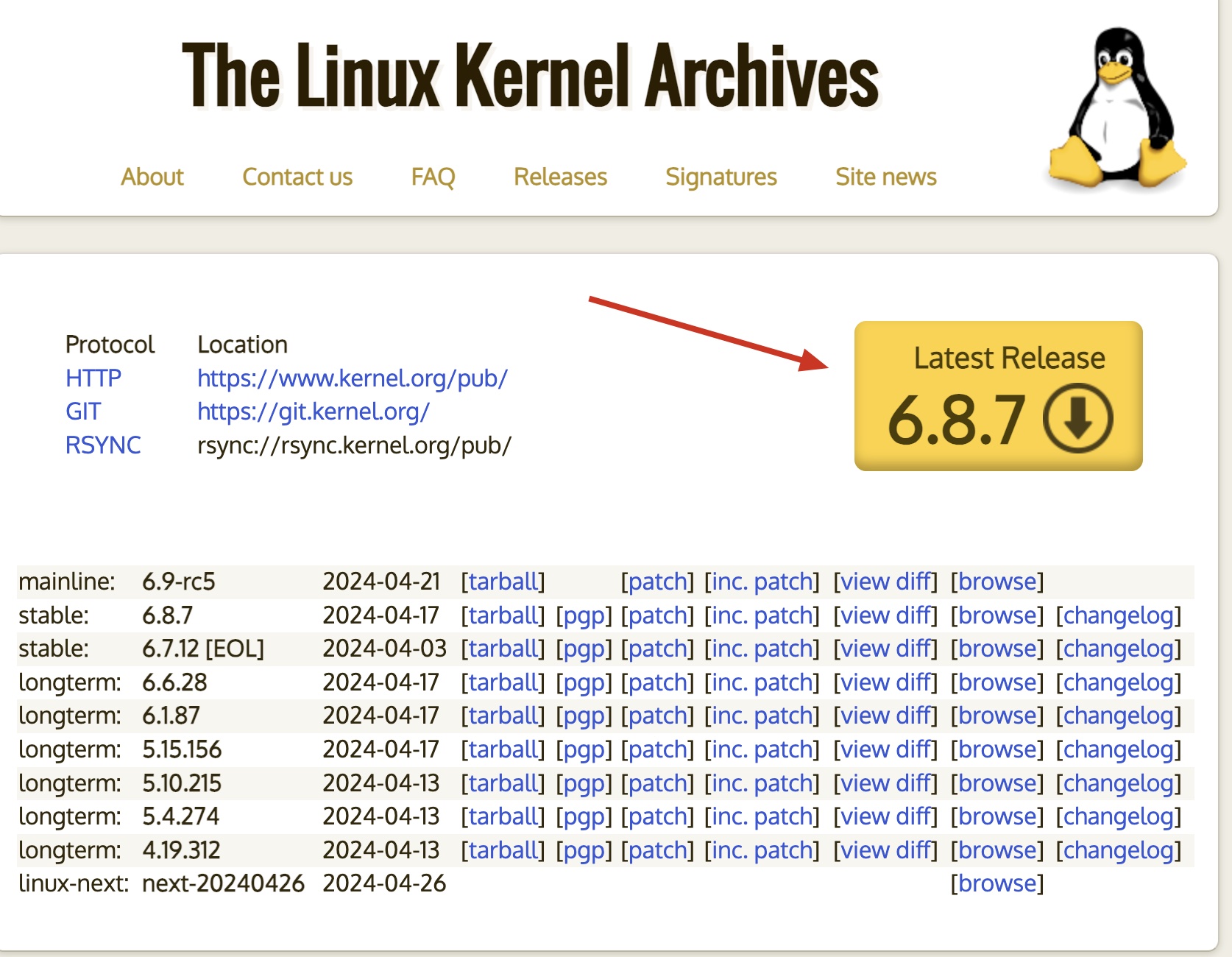
Task: Select the 6.9-rc5 version text
Action: click(179, 582)
